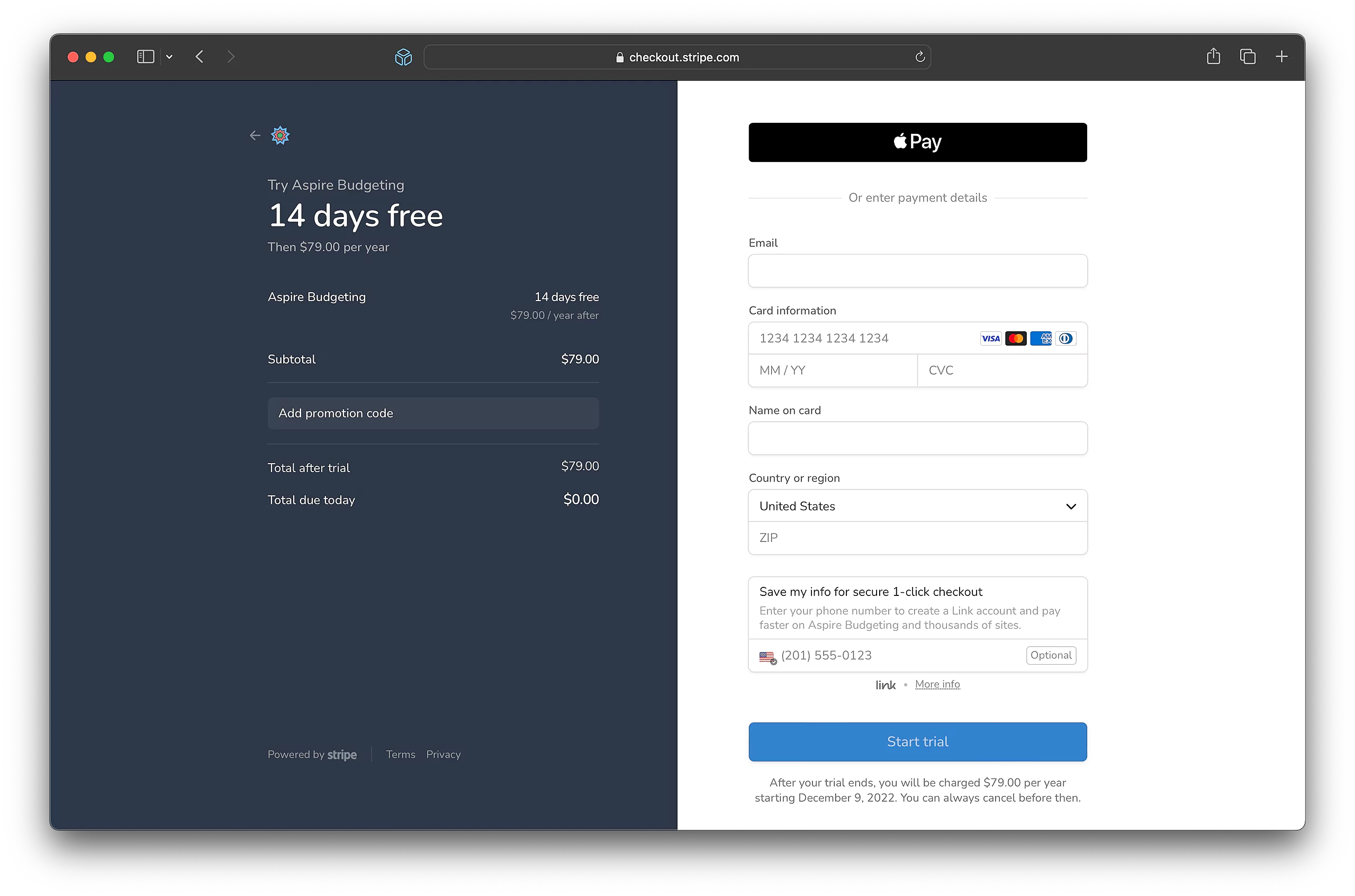Screen dimensions: 1355x896
Task: Click Add promotion code
Action: click(433, 413)
